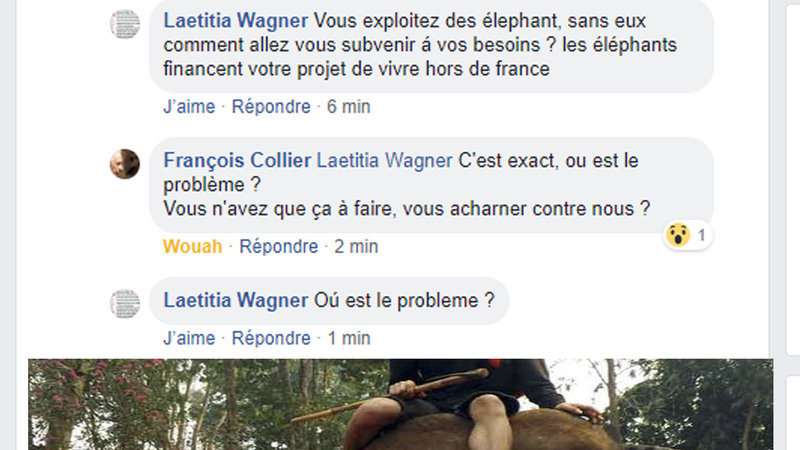Image resolution: width=800 pixels, height=450 pixels.
Task: Visit François Collier's profile via his name
Action: (237, 161)
